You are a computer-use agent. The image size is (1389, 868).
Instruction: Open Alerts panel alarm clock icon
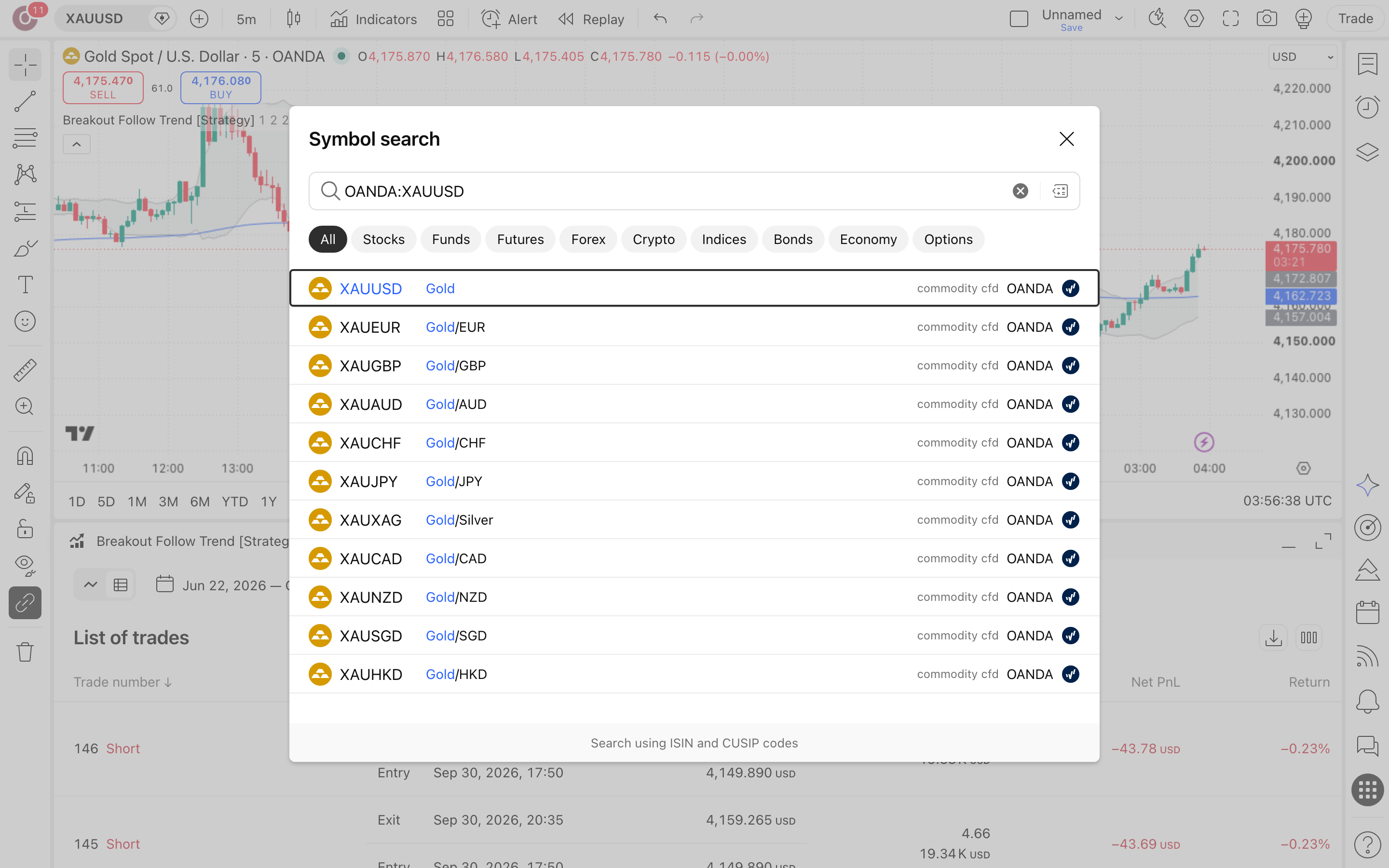1367,107
